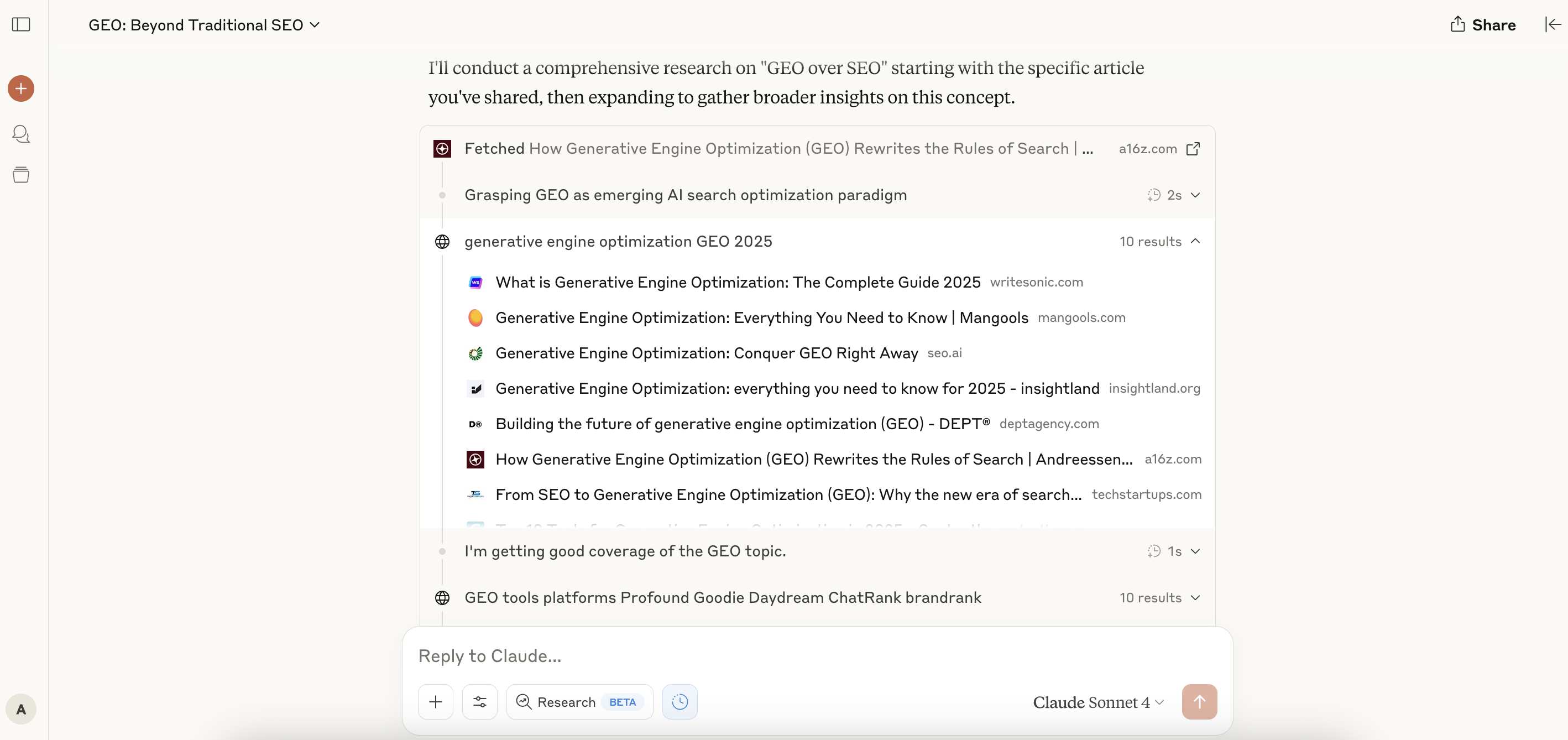Click the generative engine optimization GEO 2025 query text
Viewport: 1568px width, 740px height.
[619, 241]
